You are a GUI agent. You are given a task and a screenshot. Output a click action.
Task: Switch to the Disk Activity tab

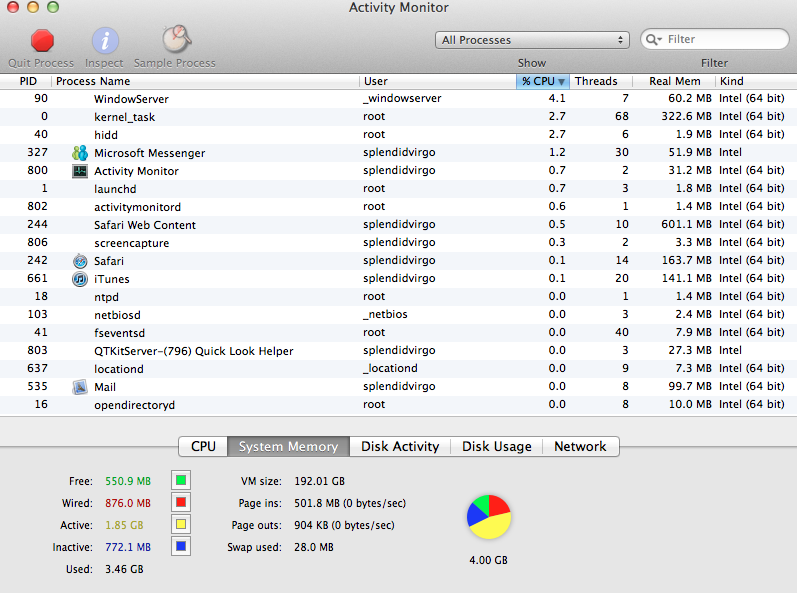pyautogui.click(x=400, y=446)
